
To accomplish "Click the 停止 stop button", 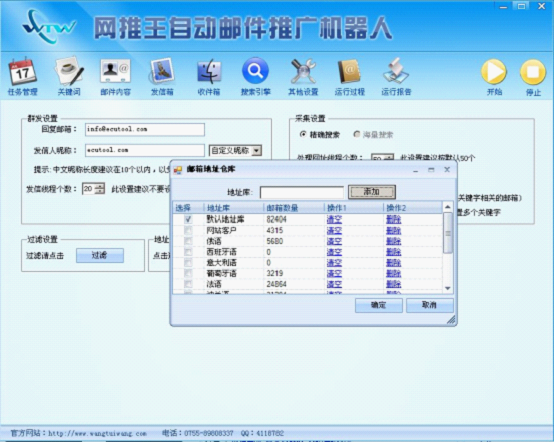I will coord(533,72).
